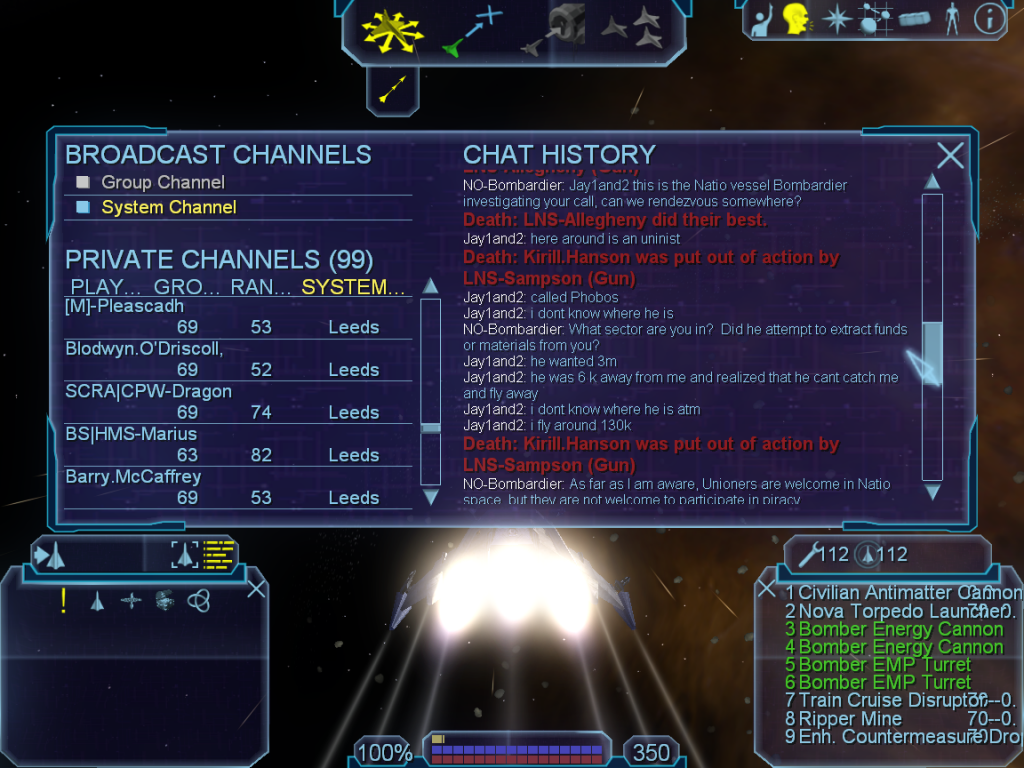Use shield battery icon showing 112
This screenshot has height=768, width=1024.
point(882,555)
